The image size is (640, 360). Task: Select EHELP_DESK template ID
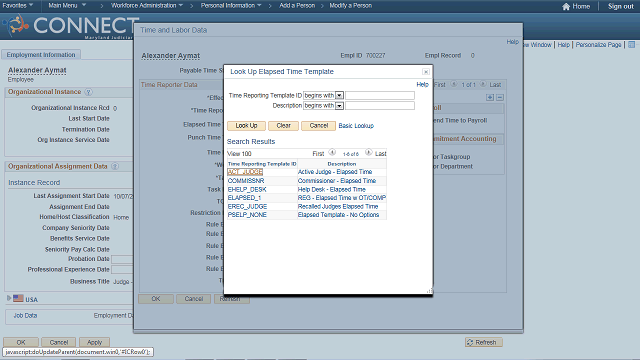pyautogui.click(x=247, y=189)
